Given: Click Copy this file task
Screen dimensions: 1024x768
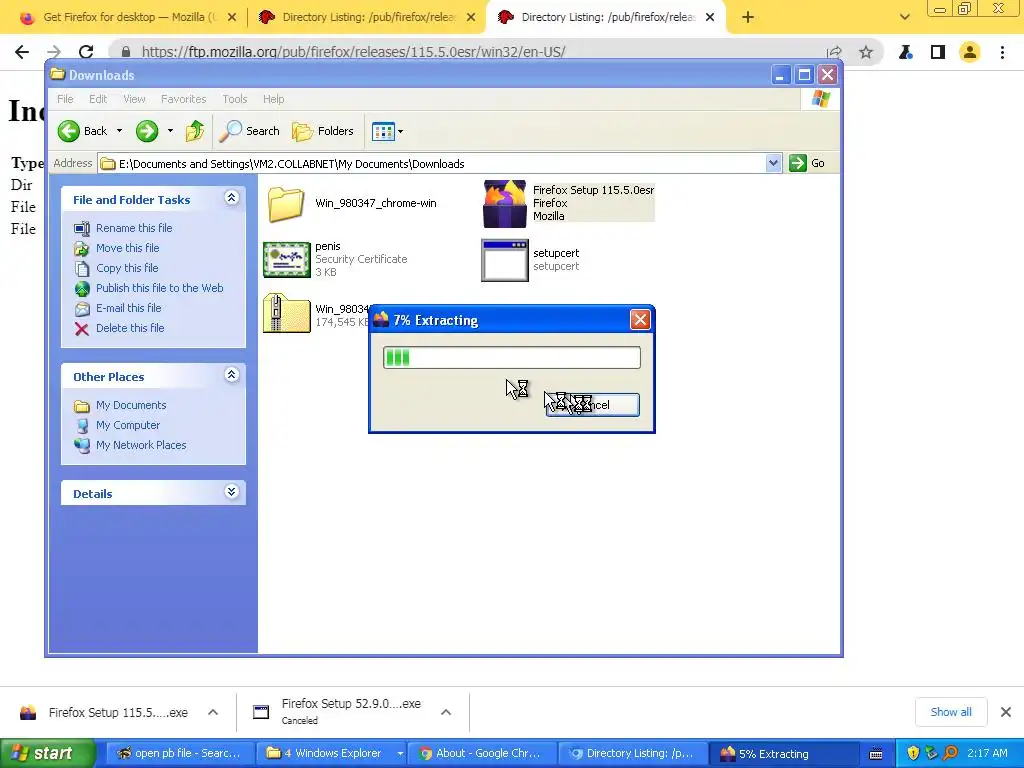Looking at the screenshot, I should (127, 268).
